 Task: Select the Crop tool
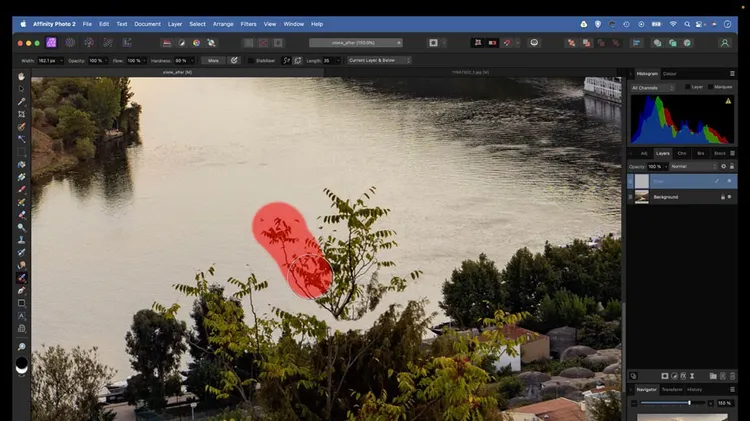point(22,114)
